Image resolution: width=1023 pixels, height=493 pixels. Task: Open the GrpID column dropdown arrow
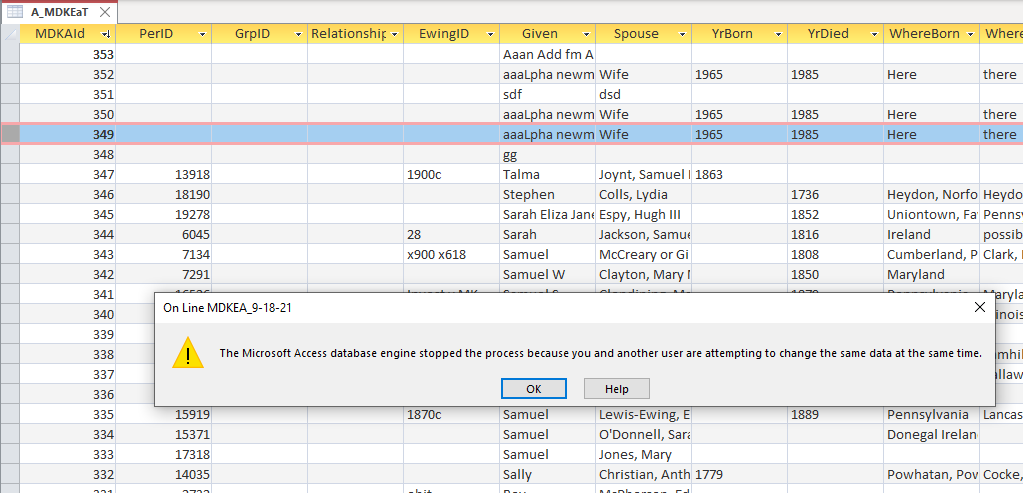coord(298,34)
